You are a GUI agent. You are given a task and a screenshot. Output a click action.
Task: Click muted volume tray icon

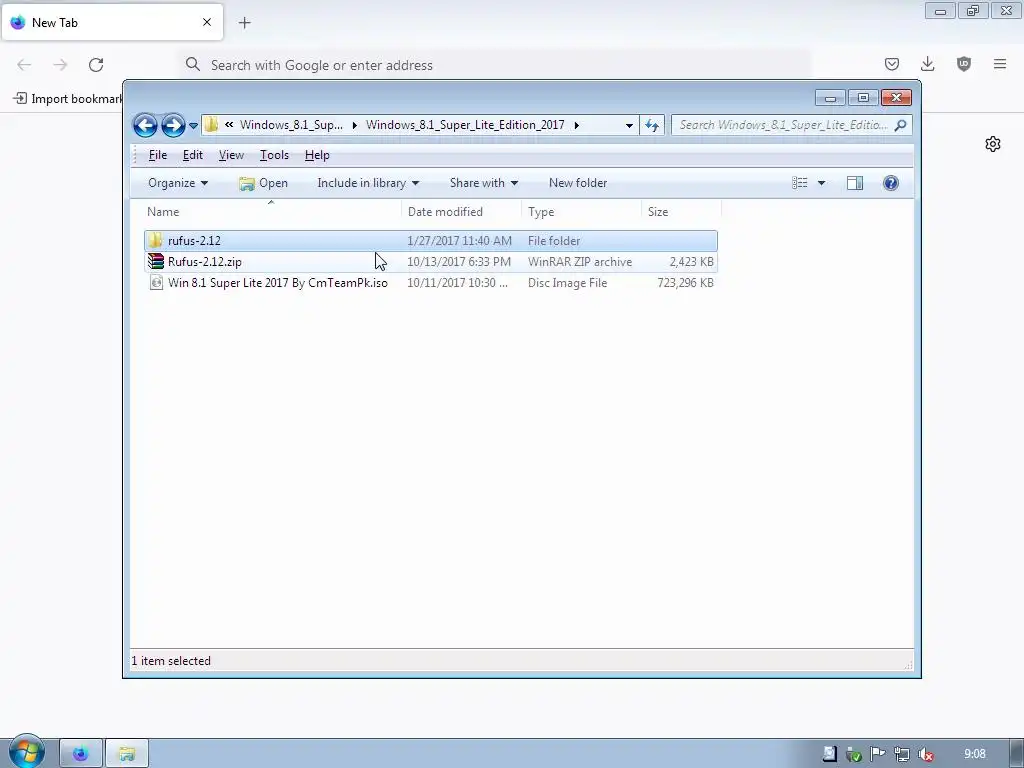926,754
